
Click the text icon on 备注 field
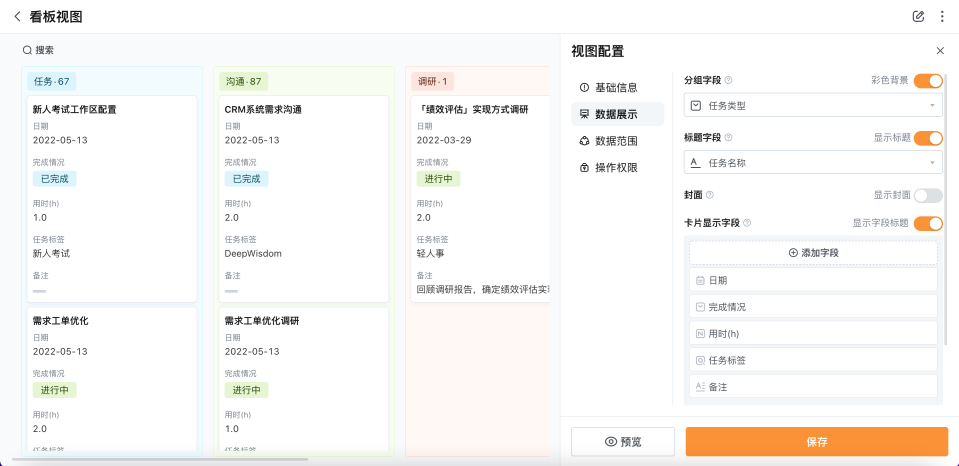click(701, 387)
